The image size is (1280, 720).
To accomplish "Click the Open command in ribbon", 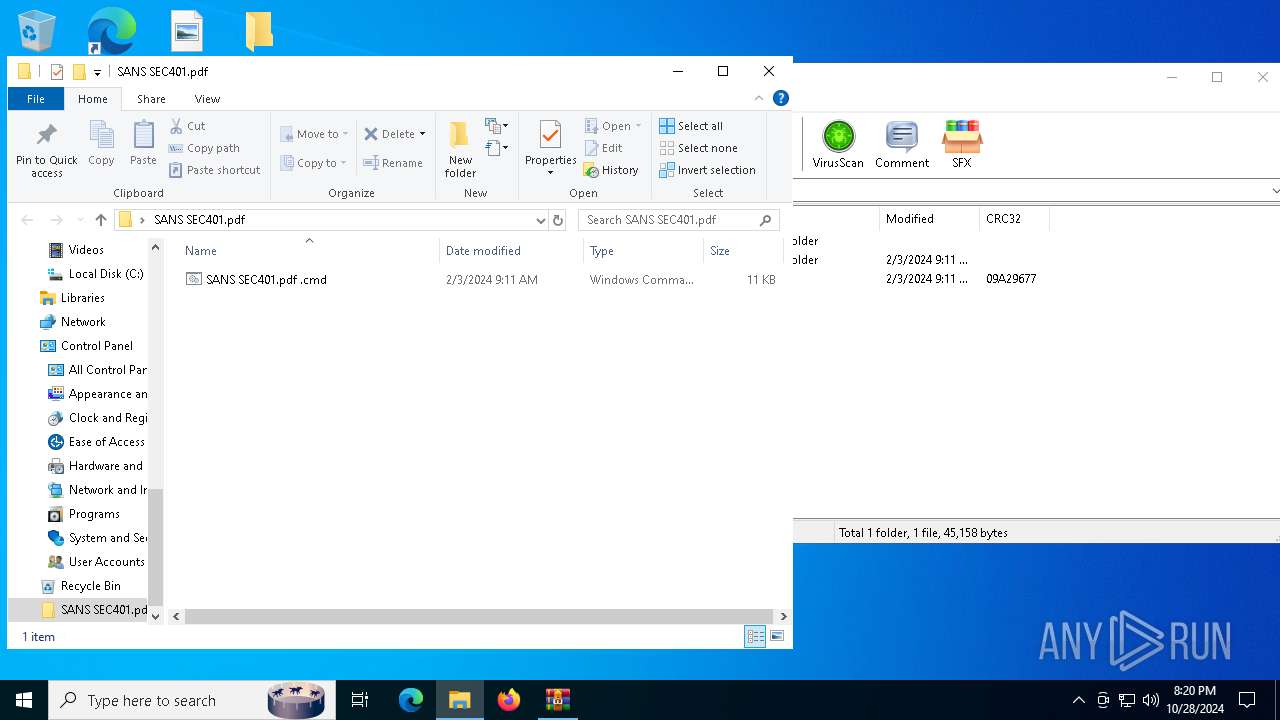I will (x=612, y=126).
